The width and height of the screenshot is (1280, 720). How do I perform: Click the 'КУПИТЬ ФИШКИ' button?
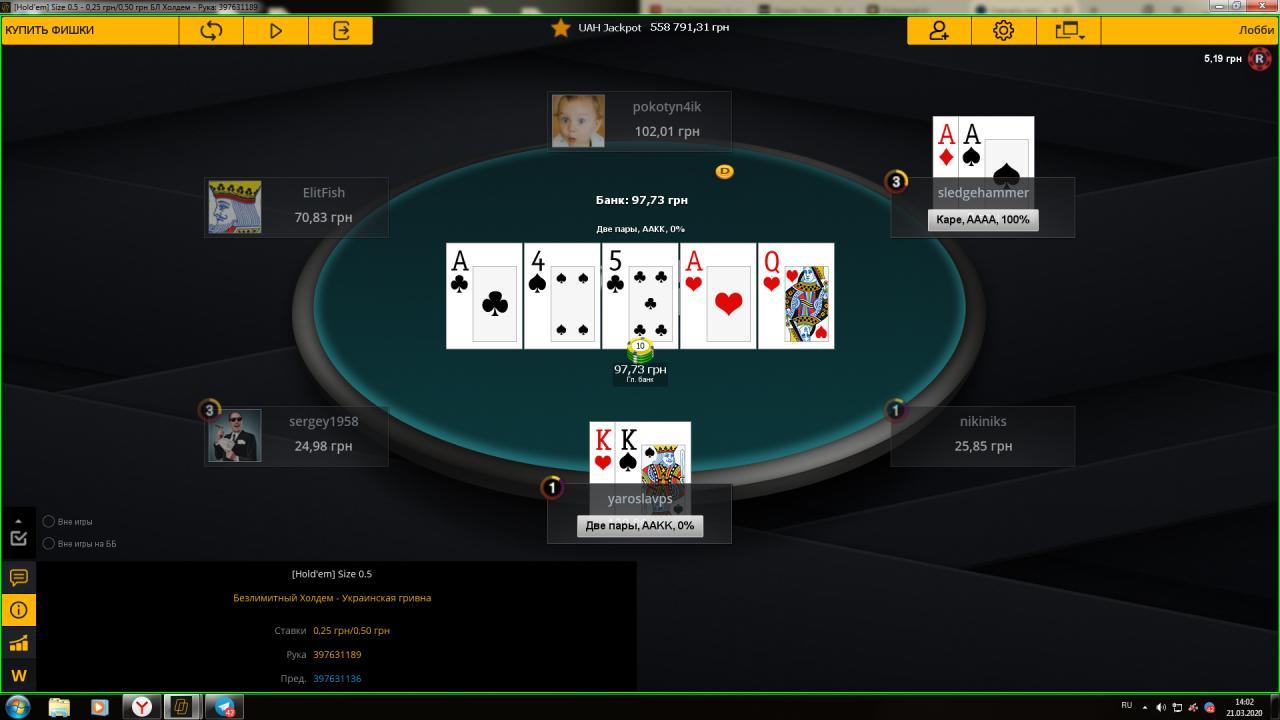pos(50,30)
